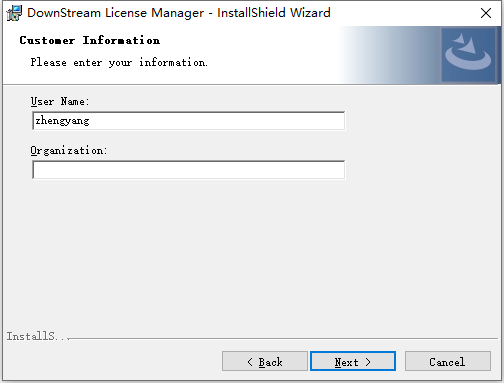The height and width of the screenshot is (383, 504).
Task: Proceed with the Next button
Action: (353, 361)
